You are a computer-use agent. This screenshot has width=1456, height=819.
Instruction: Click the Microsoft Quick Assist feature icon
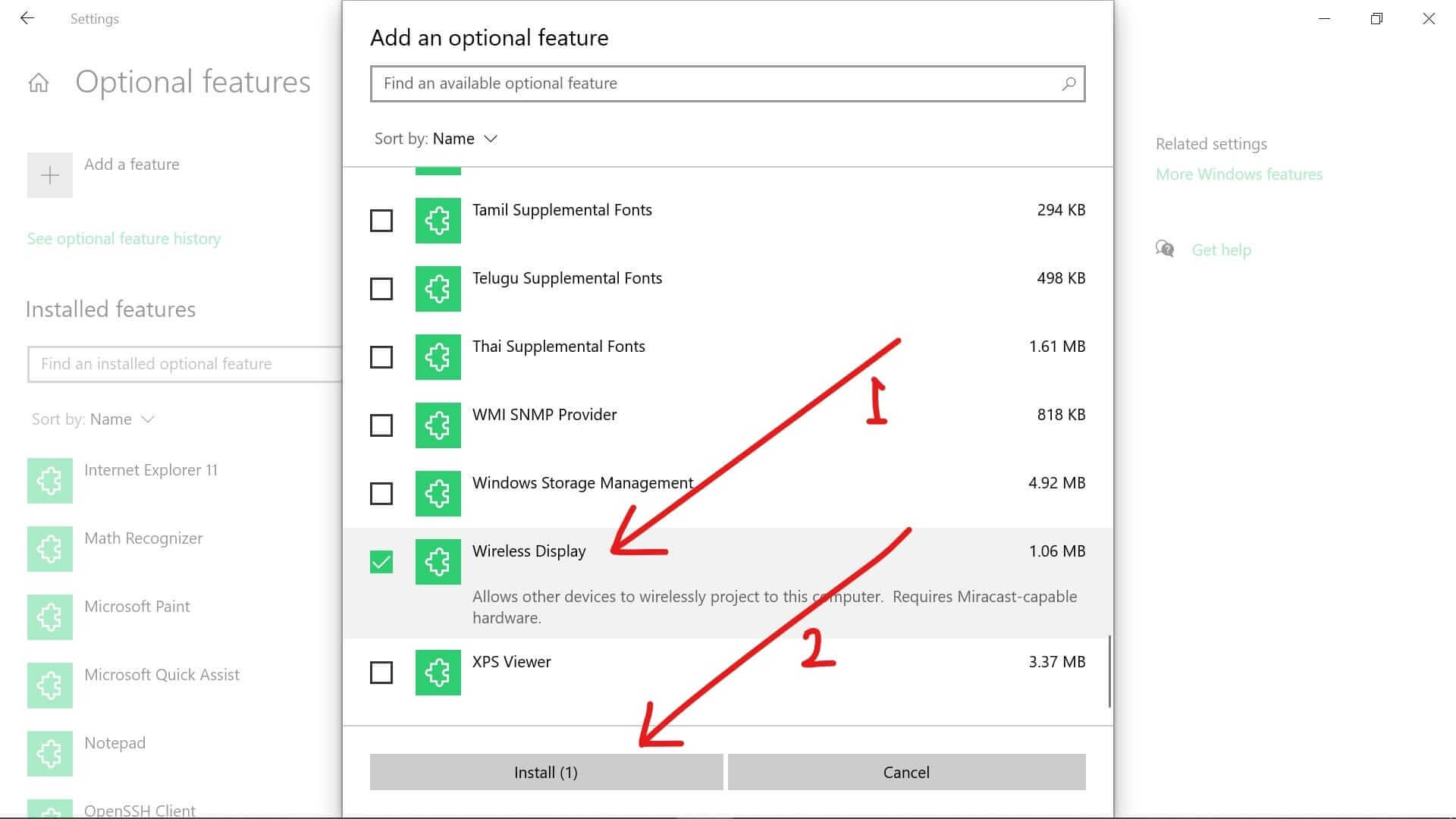coord(50,686)
